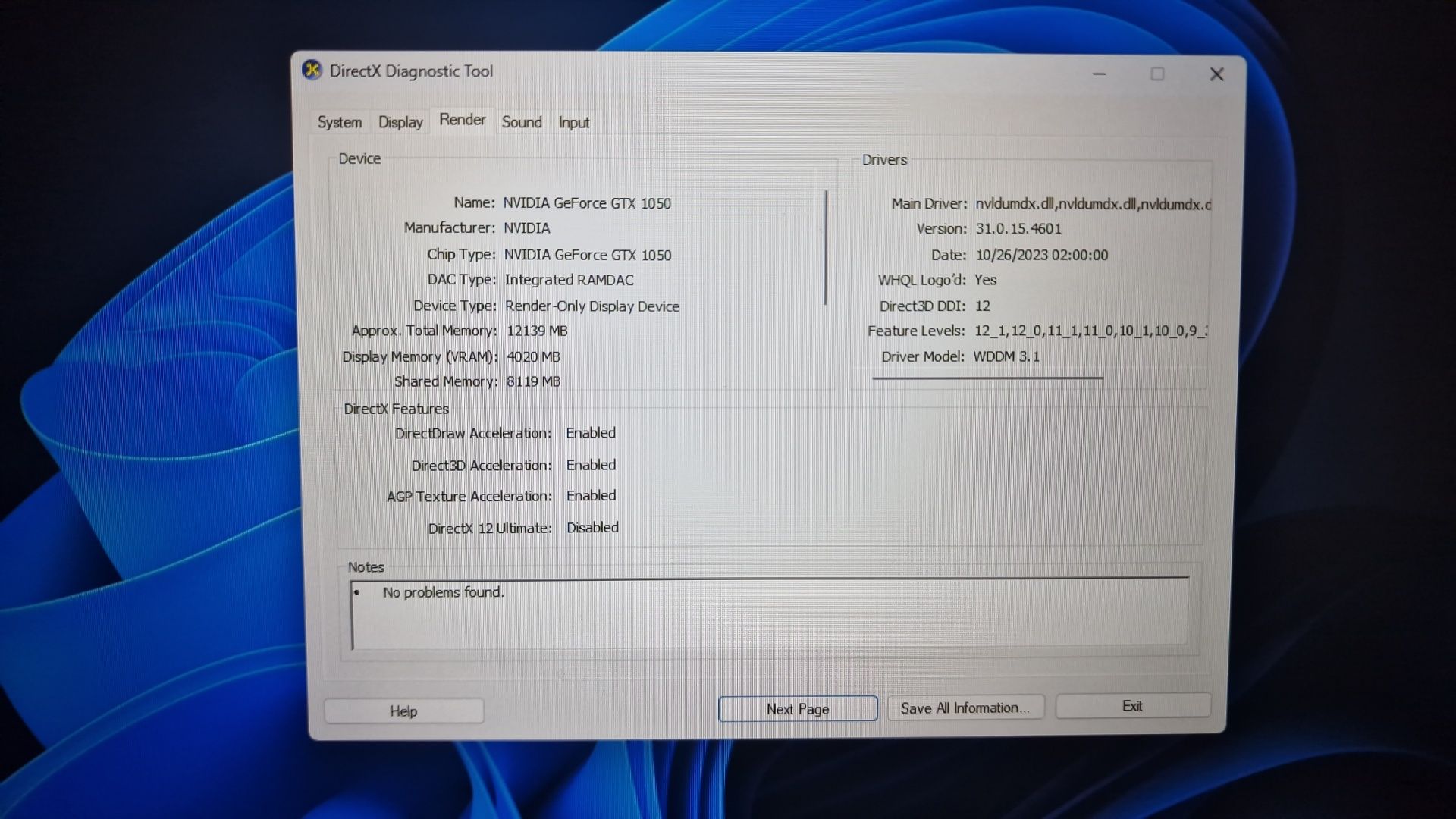Go to Next Page

(798, 709)
